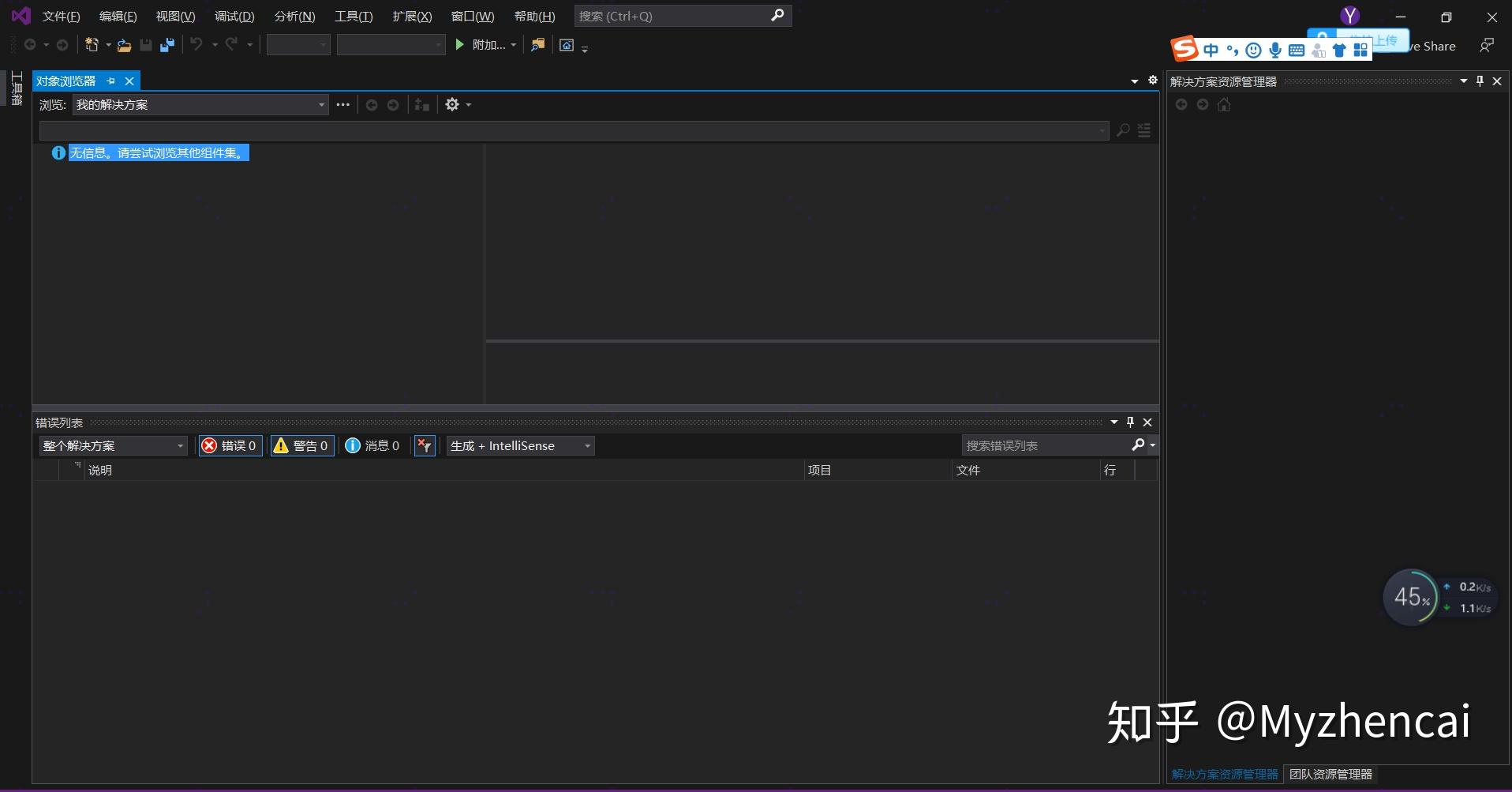Screen dimensions: 1512x792
Task: Open Object Browser settings via the gear icon
Action: (x=452, y=104)
